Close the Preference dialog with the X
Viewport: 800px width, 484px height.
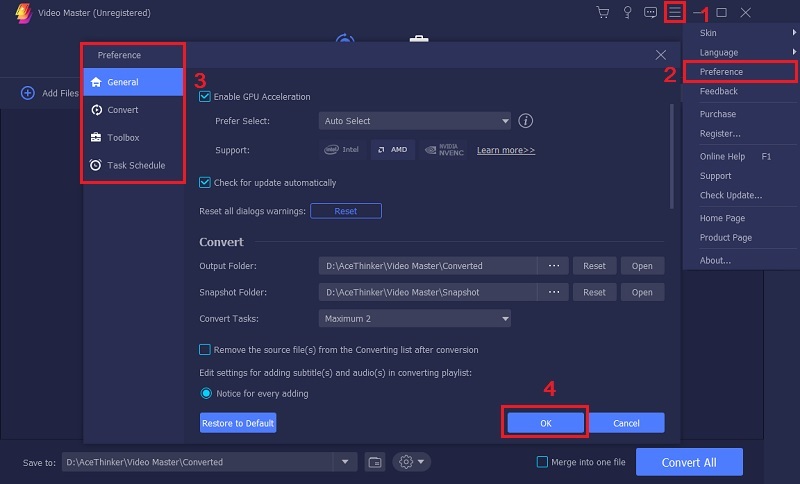(661, 55)
